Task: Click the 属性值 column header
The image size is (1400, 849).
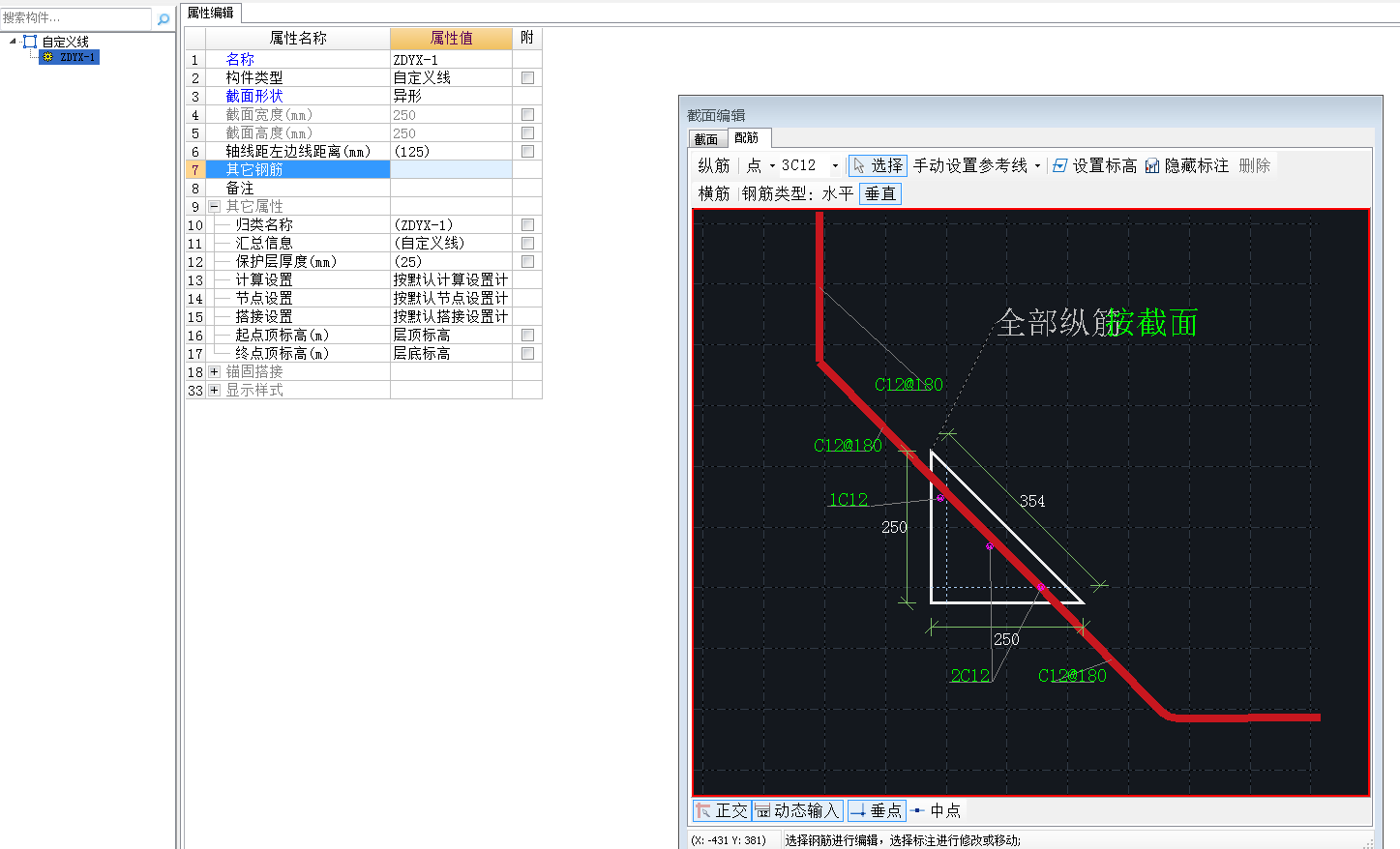Action: click(x=451, y=38)
